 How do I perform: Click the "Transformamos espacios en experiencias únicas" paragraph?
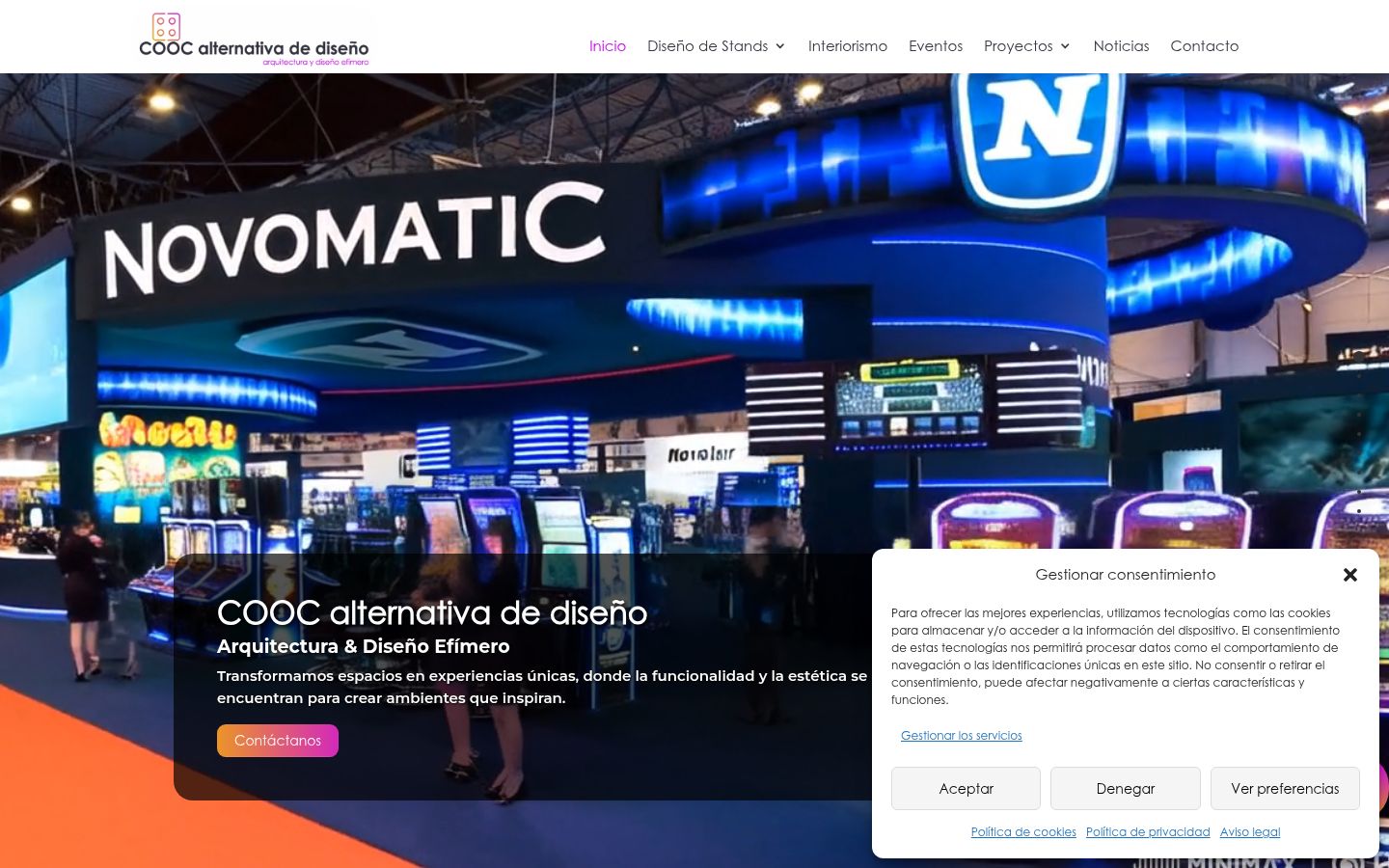pos(542,687)
